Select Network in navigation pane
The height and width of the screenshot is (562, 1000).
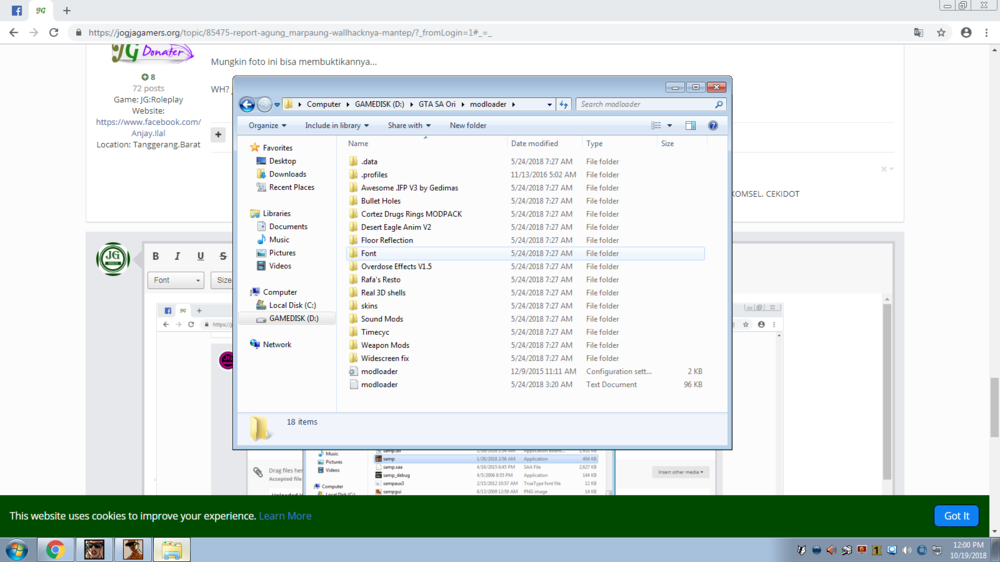(277, 344)
